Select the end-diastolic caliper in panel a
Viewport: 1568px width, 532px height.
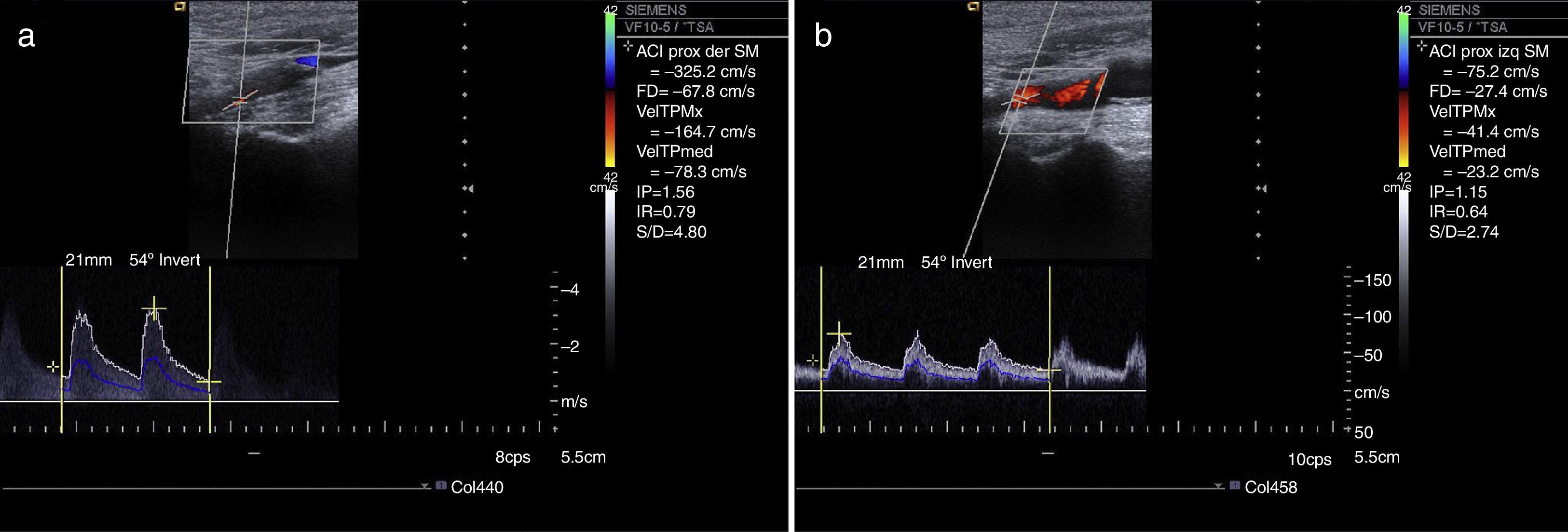(209, 382)
